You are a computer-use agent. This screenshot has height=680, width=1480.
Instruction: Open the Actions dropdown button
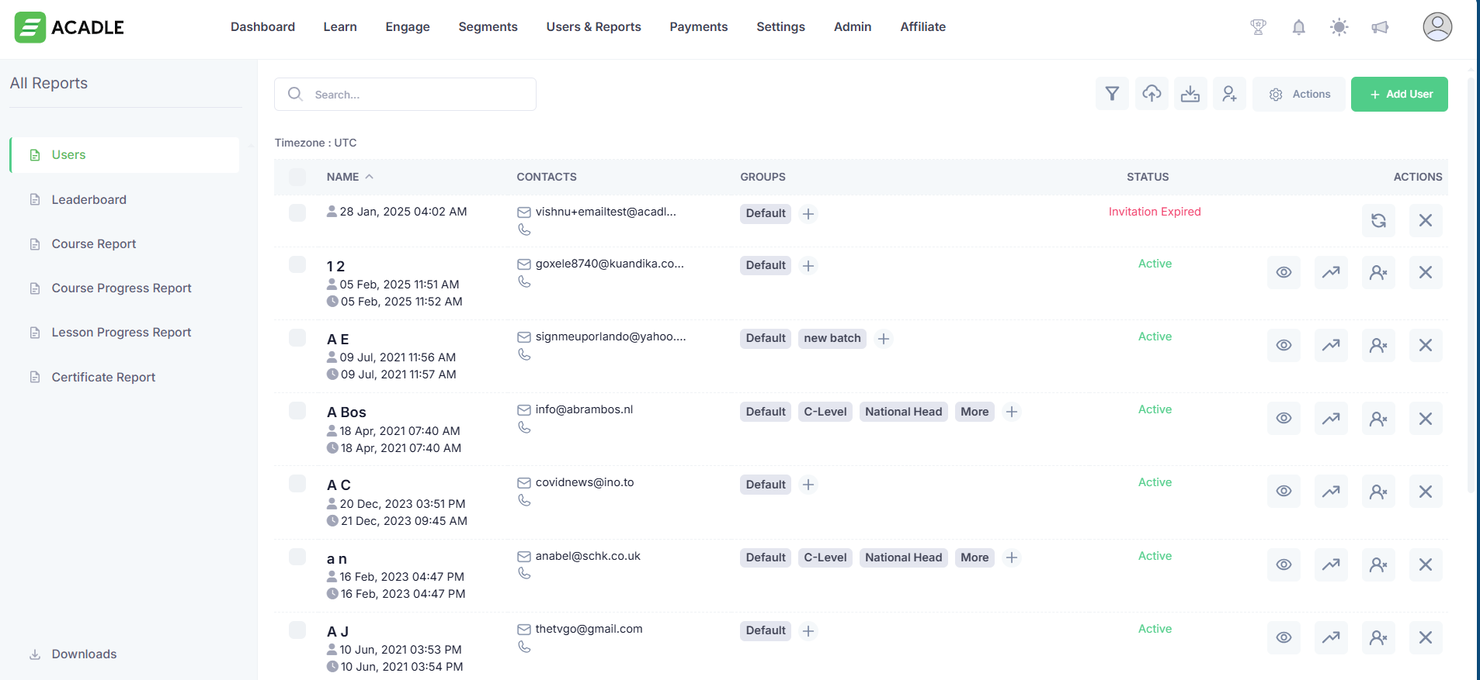pos(1299,94)
